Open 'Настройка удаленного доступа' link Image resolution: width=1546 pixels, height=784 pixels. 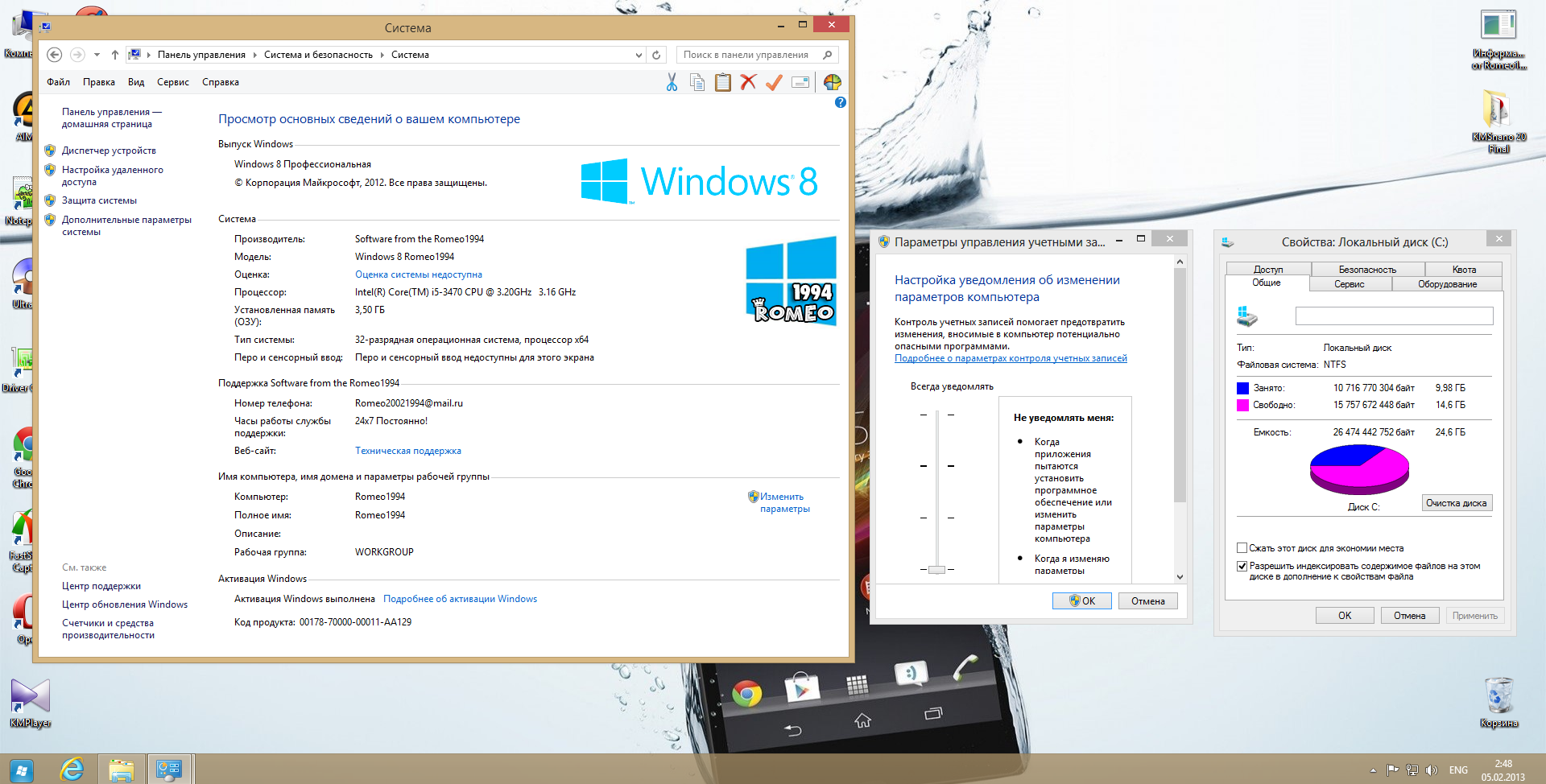tap(112, 175)
